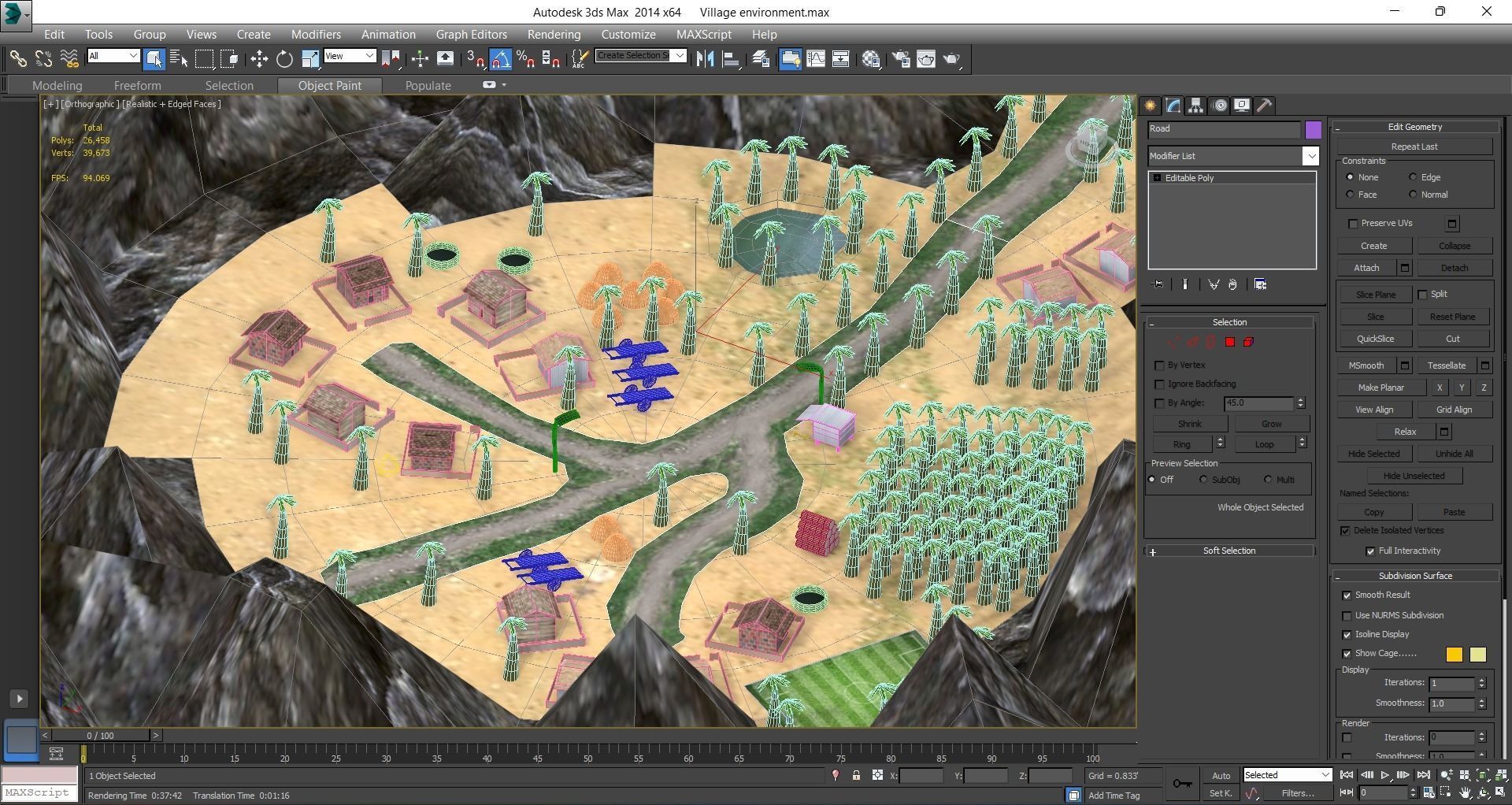Switch to the Create command panel tab
Viewport: 1512px width, 805px height.
(1151, 106)
